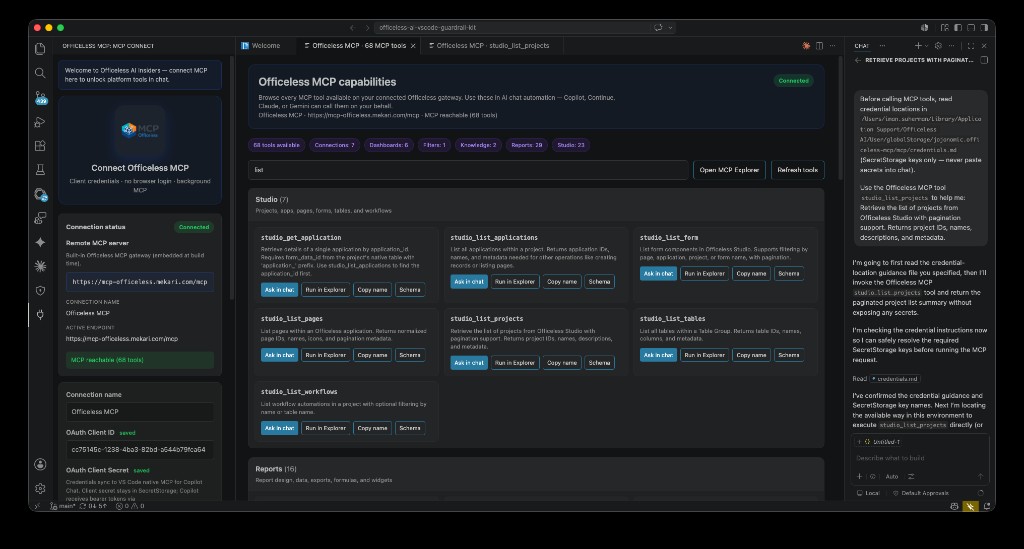Open the Search magnifier in activity bar

click(40, 73)
